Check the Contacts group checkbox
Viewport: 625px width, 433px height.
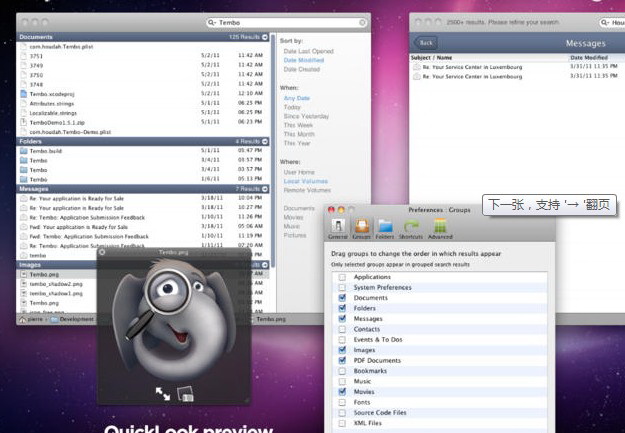coord(343,329)
